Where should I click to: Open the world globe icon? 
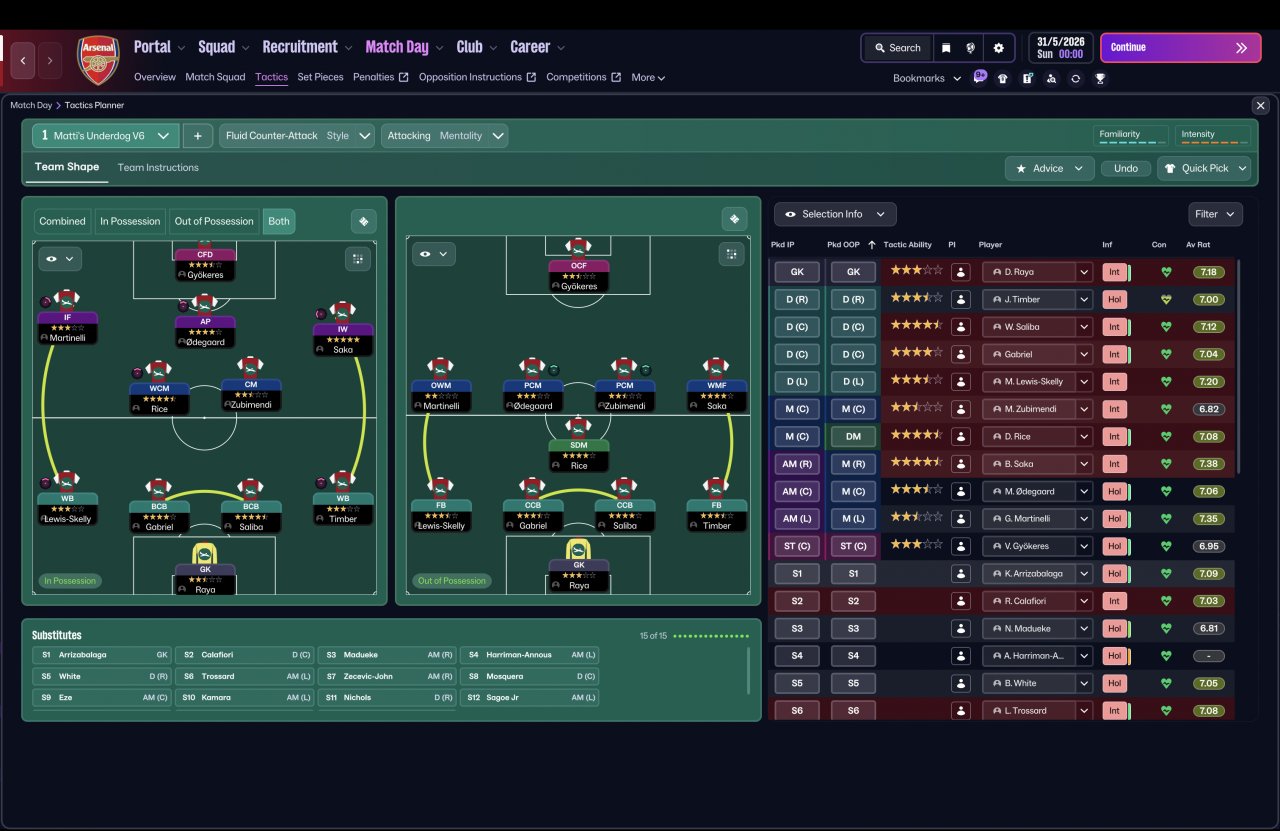970,47
